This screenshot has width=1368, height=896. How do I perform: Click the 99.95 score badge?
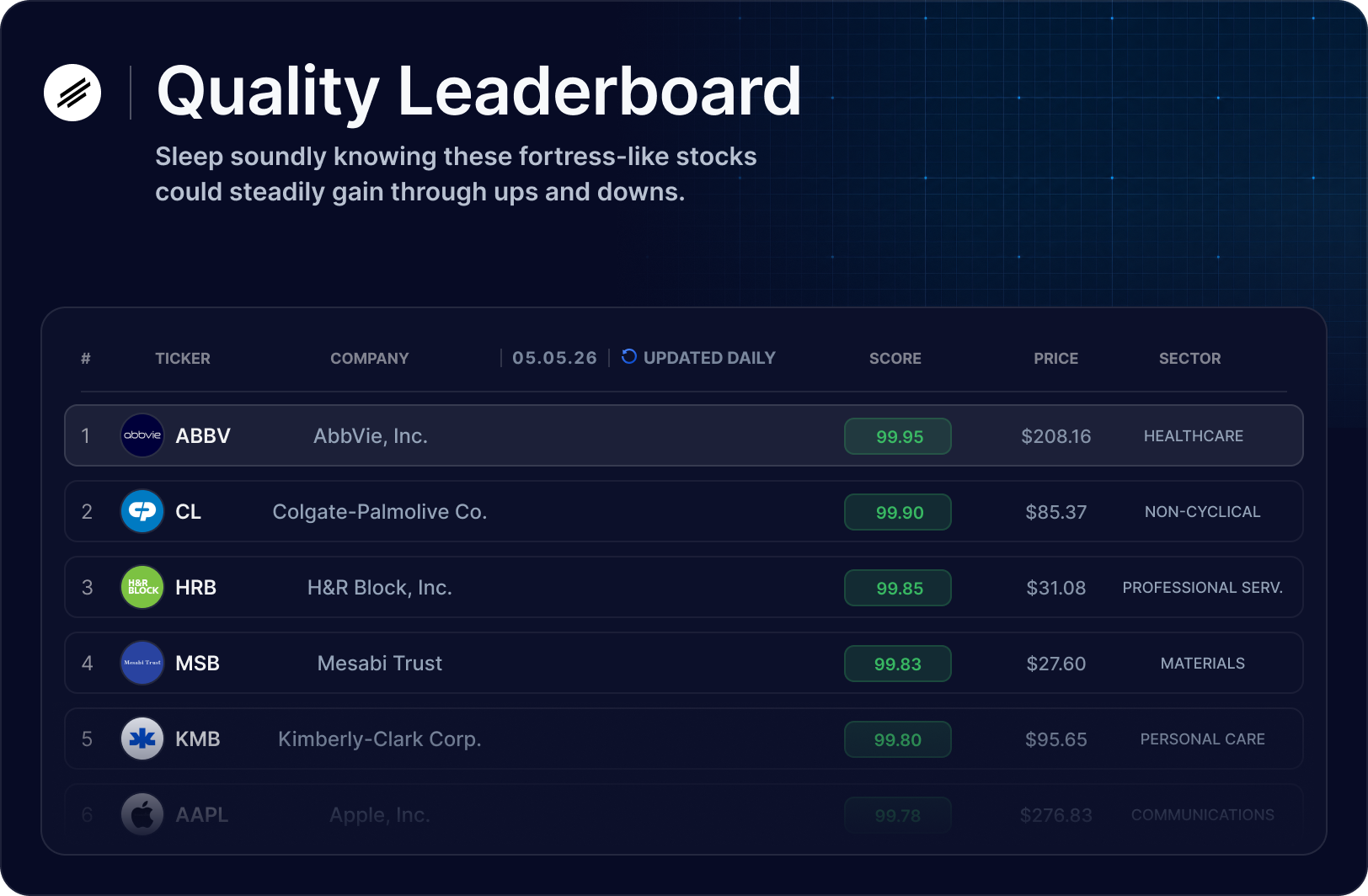898,436
